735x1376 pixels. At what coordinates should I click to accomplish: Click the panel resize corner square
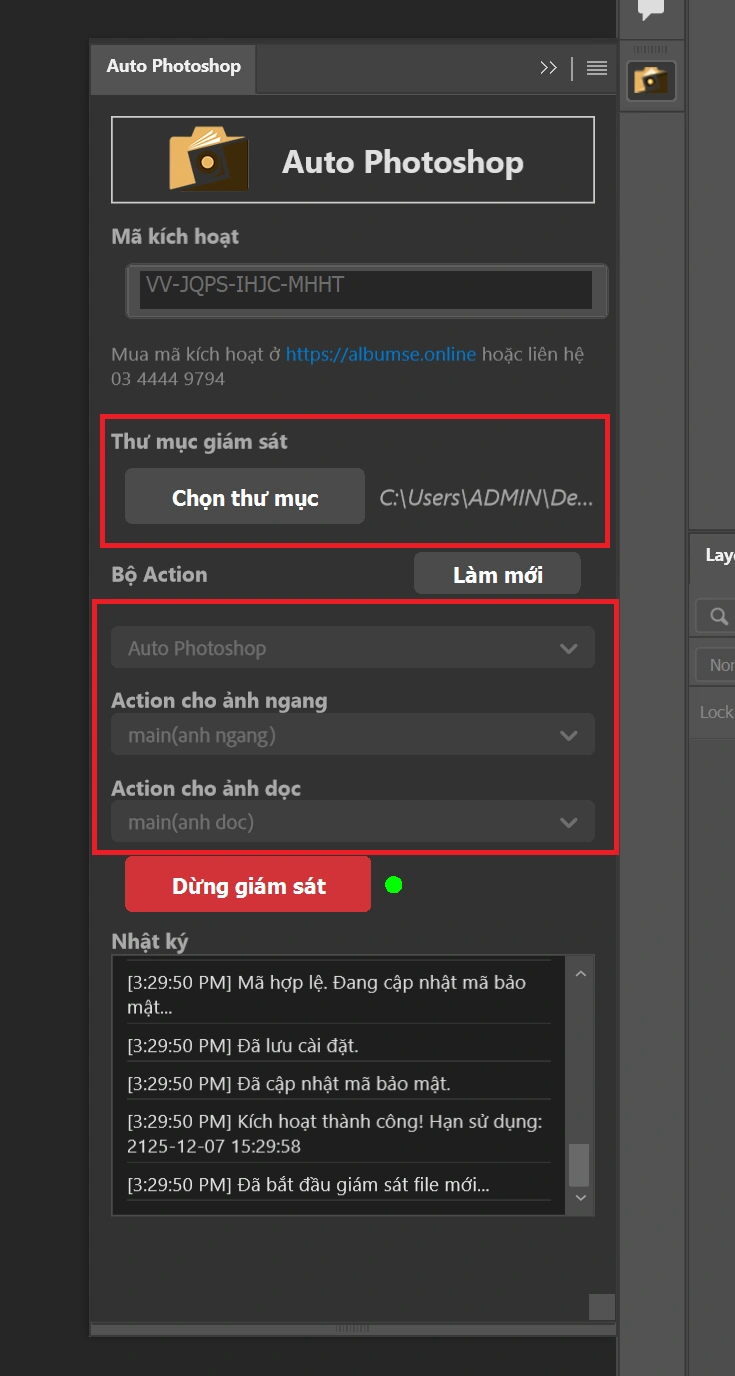[601, 1307]
